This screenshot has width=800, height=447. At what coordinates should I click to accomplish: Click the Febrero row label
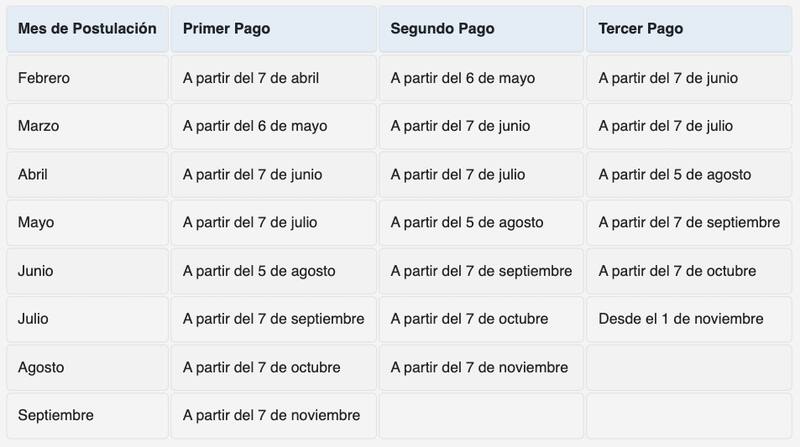(x=87, y=78)
